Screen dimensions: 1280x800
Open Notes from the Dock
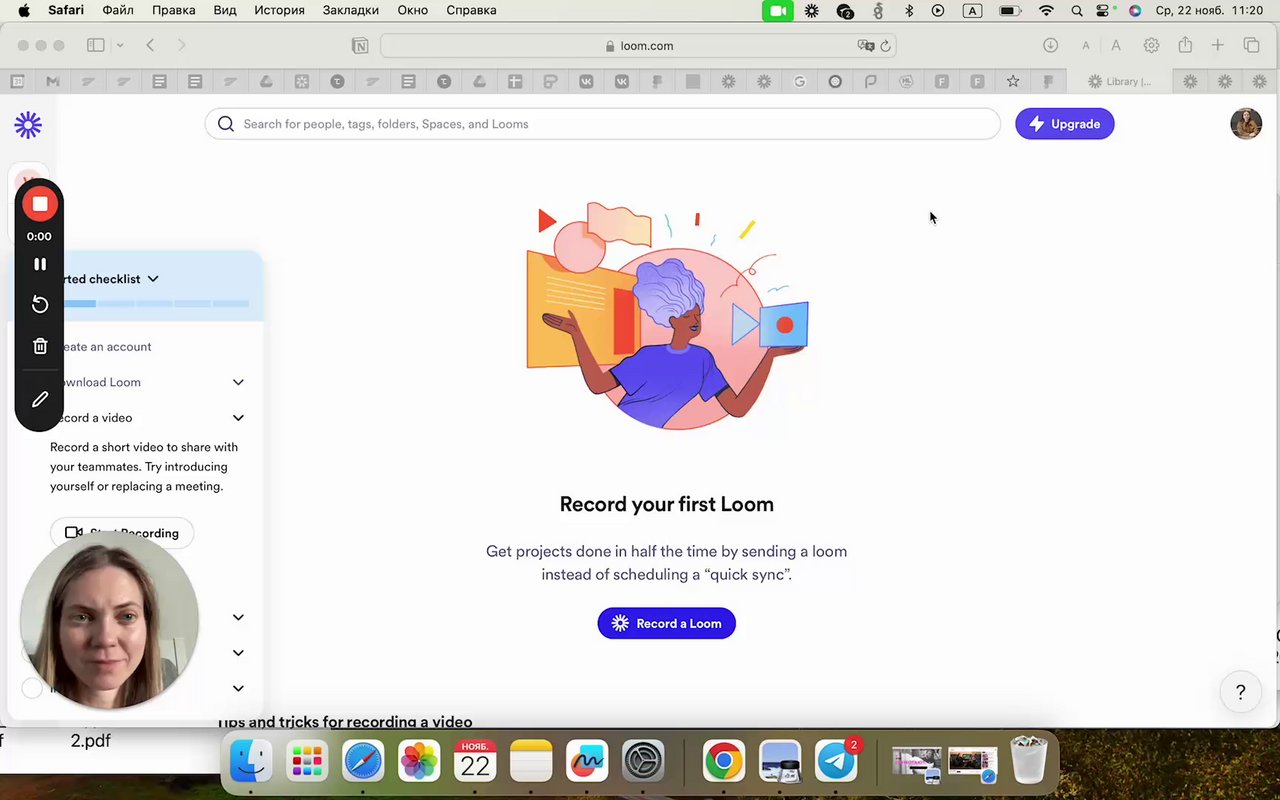(x=531, y=762)
